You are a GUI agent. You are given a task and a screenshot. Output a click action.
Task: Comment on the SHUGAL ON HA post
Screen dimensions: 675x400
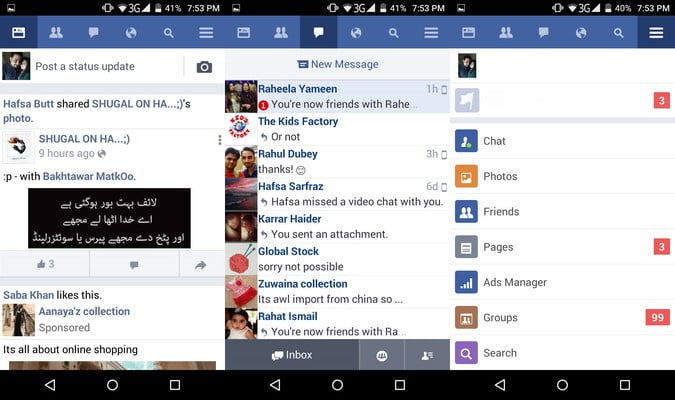[x=134, y=264]
